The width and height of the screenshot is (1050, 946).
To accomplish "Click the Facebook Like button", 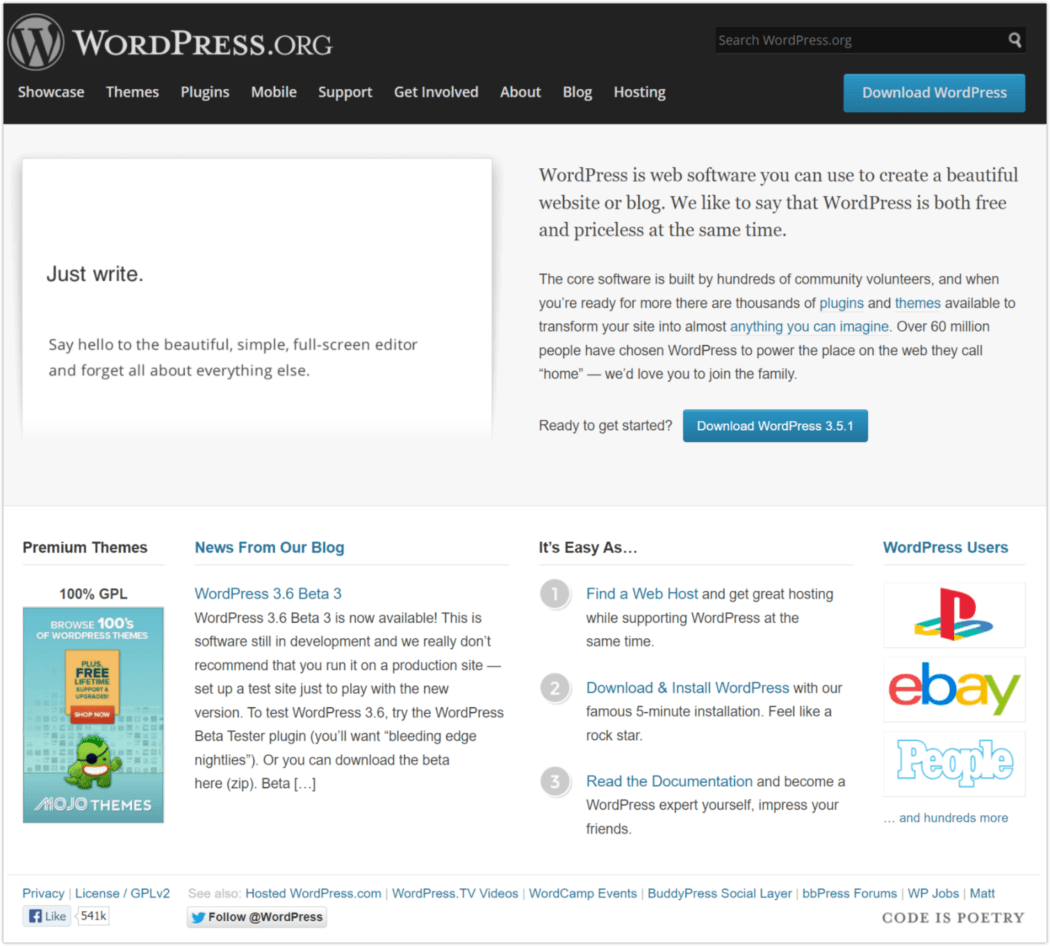I will [46, 915].
